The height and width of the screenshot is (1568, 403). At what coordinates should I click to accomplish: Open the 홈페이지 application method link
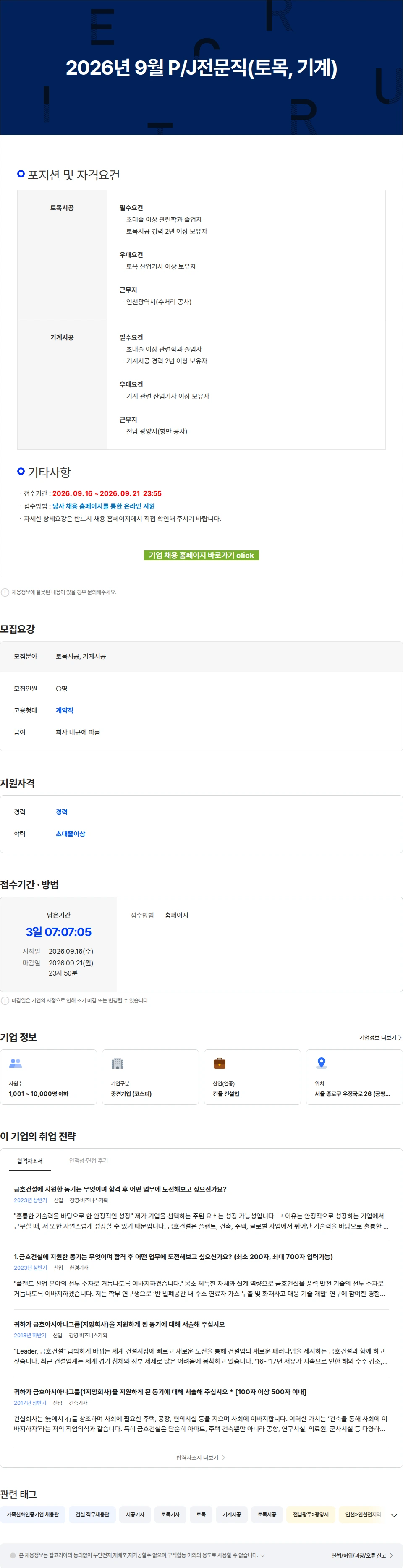pos(177,915)
